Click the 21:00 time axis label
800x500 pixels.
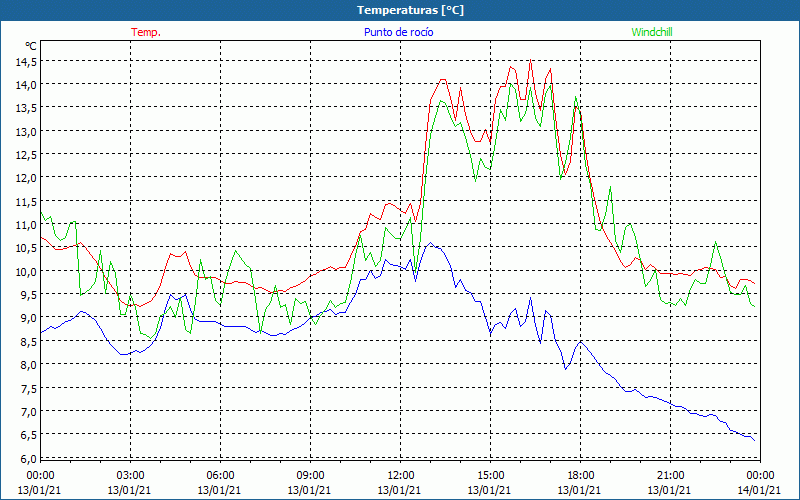[x=669, y=476]
